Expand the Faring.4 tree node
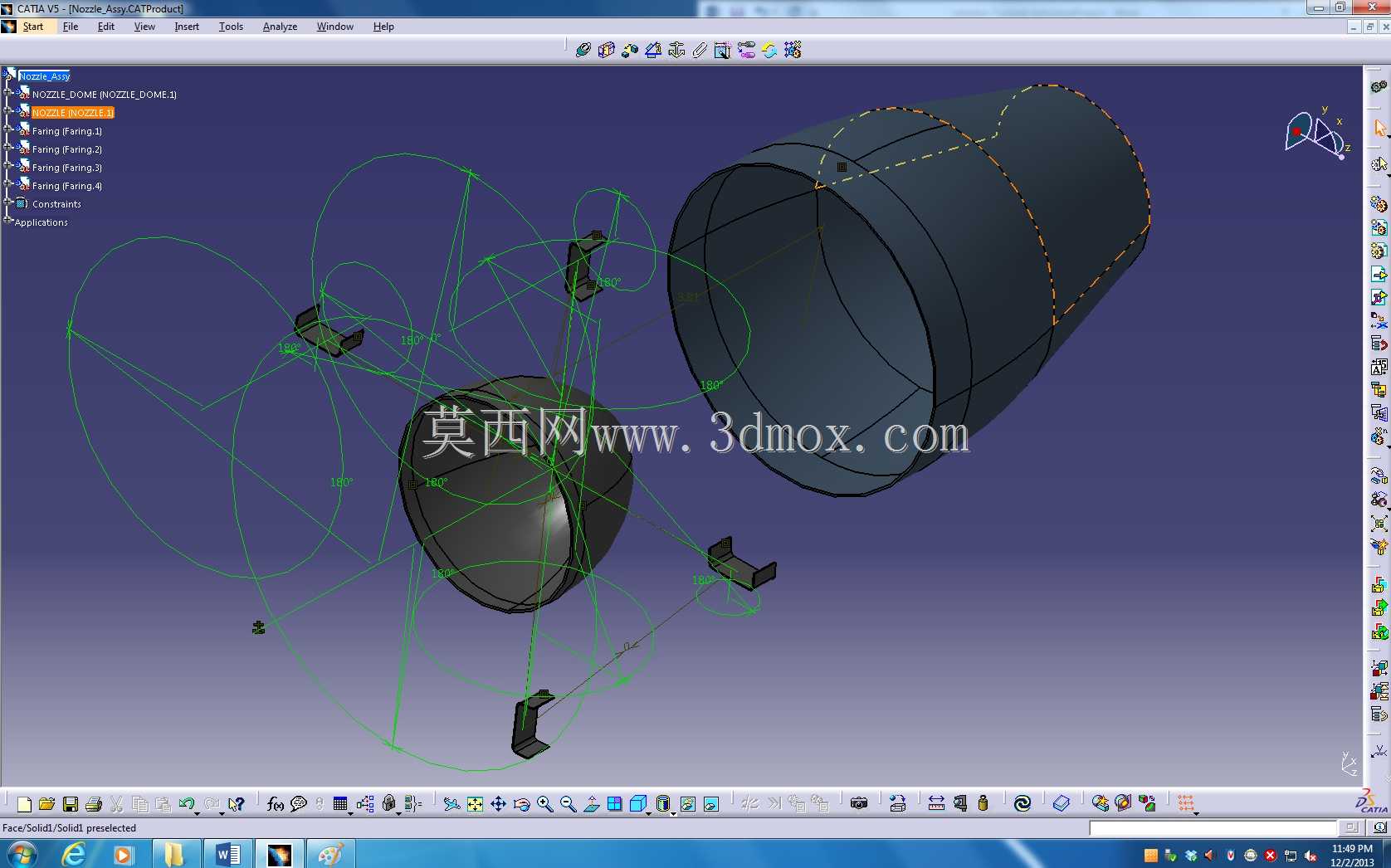 coord(8,183)
